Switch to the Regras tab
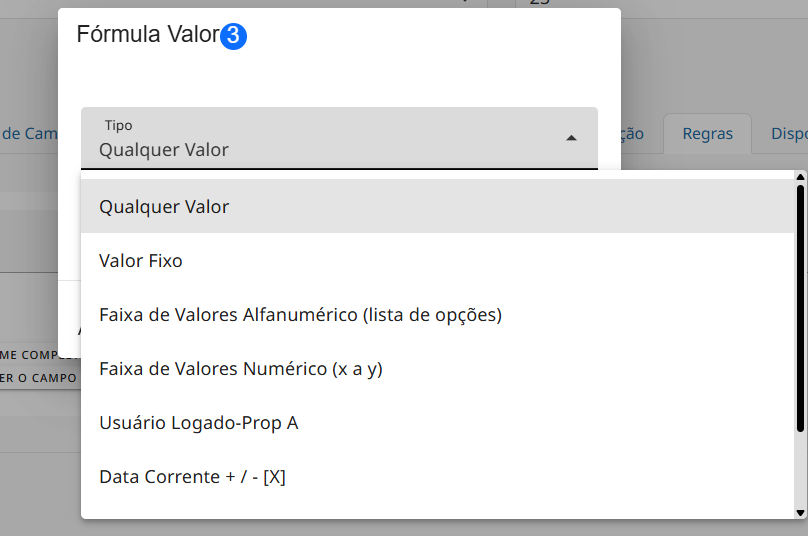The image size is (808, 536). tap(708, 133)
